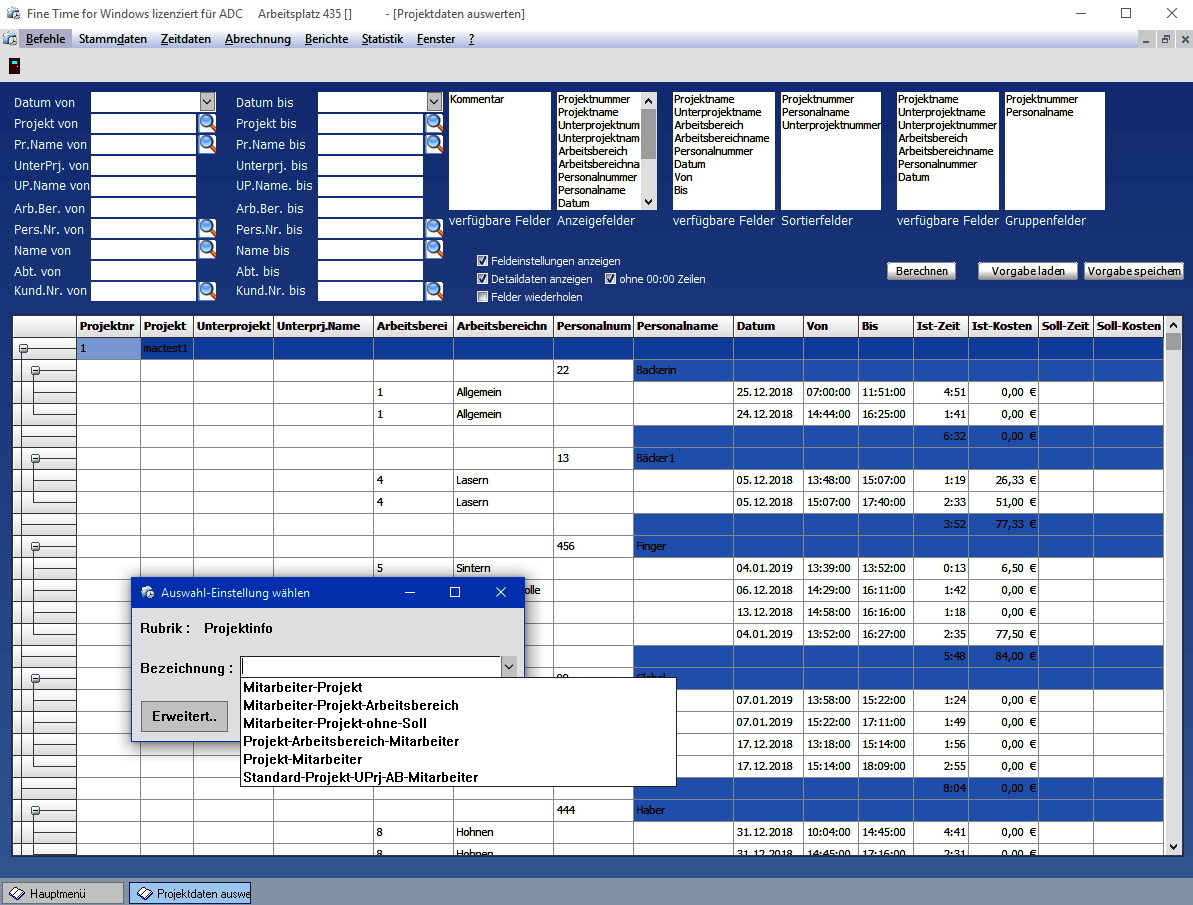Toggle Feldeinstellungen anzeigen checkbox
Image resolution: width=1193 pixels, height=905 pixels.
[482, 260]
